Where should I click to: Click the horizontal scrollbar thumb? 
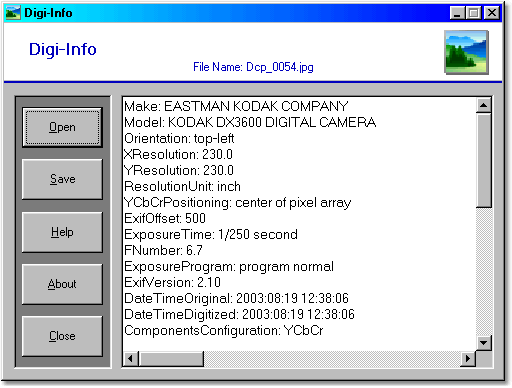(171, 359)
